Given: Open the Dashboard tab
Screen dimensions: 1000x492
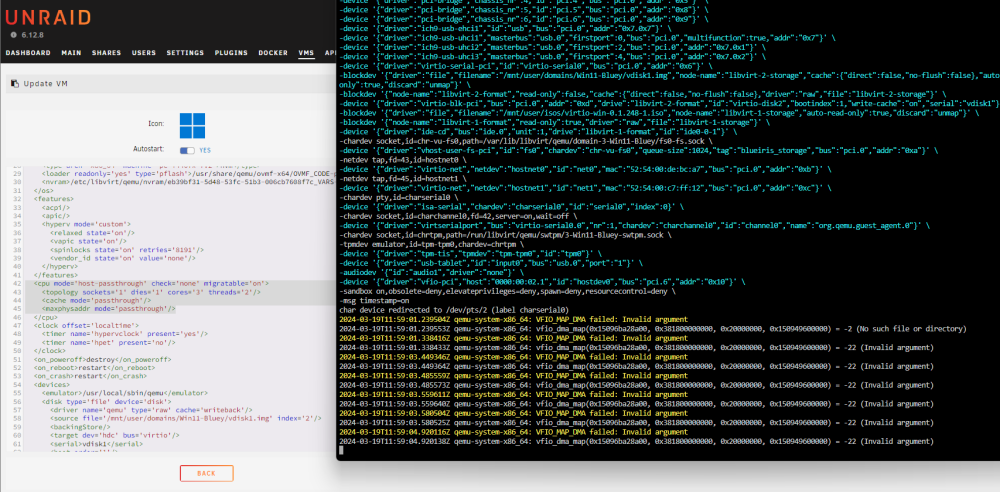Looking at the screenshot, I should [28, 53].
